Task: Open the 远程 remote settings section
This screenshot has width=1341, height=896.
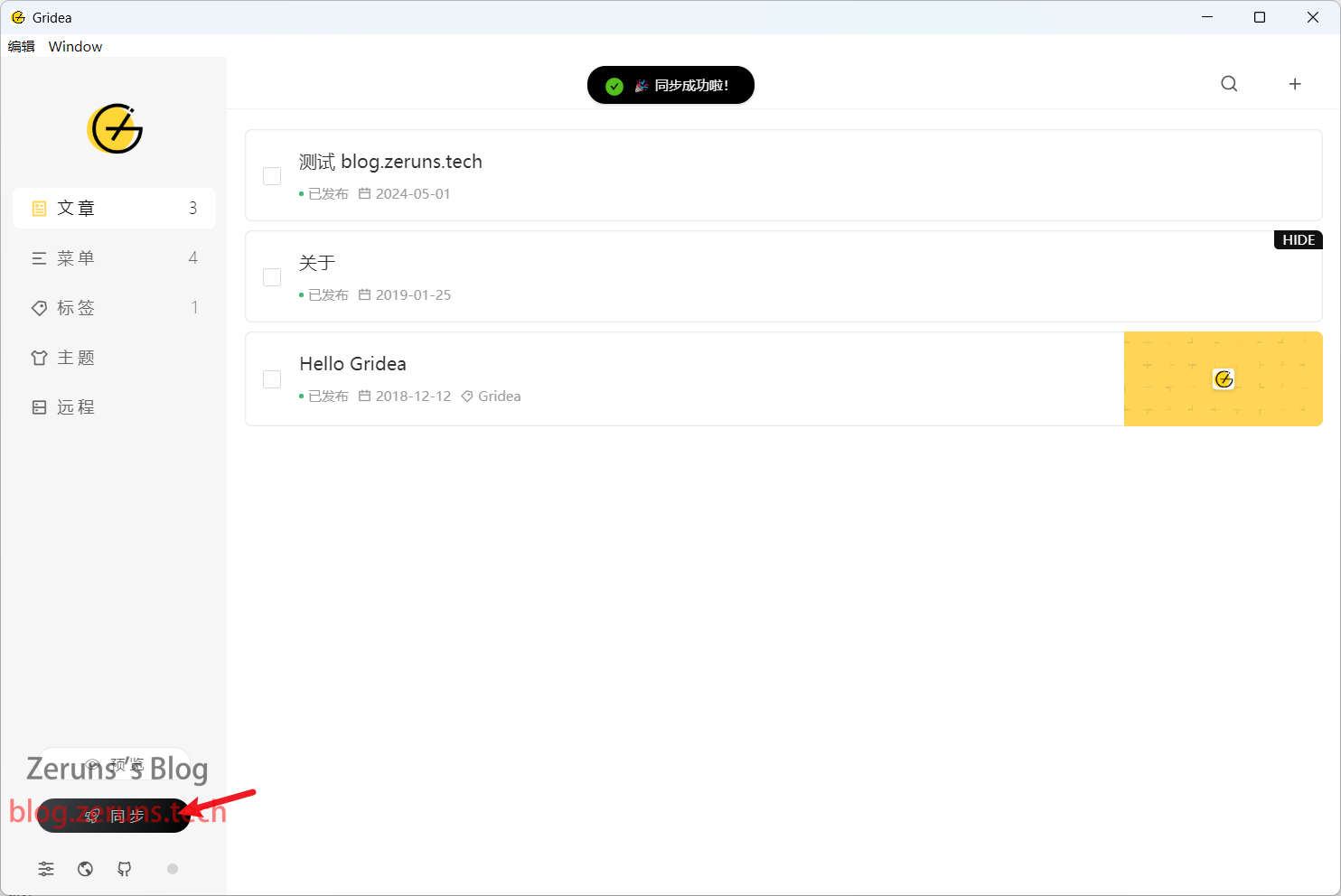Action: tap(114, 407)
